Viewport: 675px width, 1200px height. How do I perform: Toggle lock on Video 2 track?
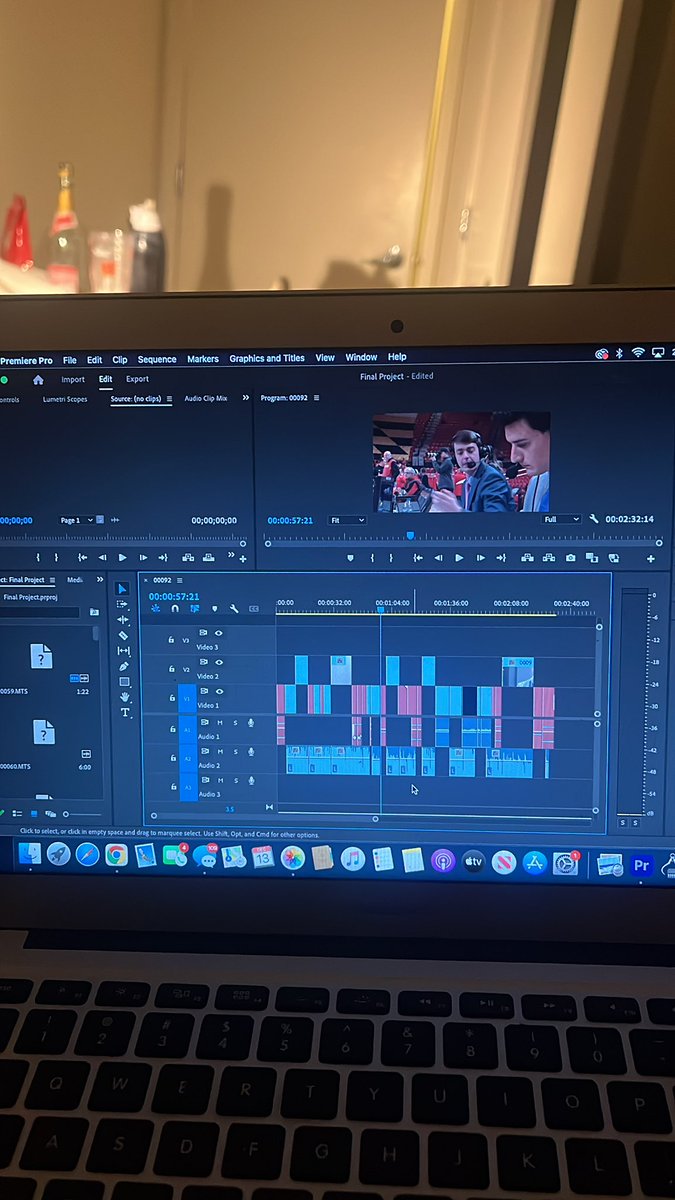tap(171, 668)
